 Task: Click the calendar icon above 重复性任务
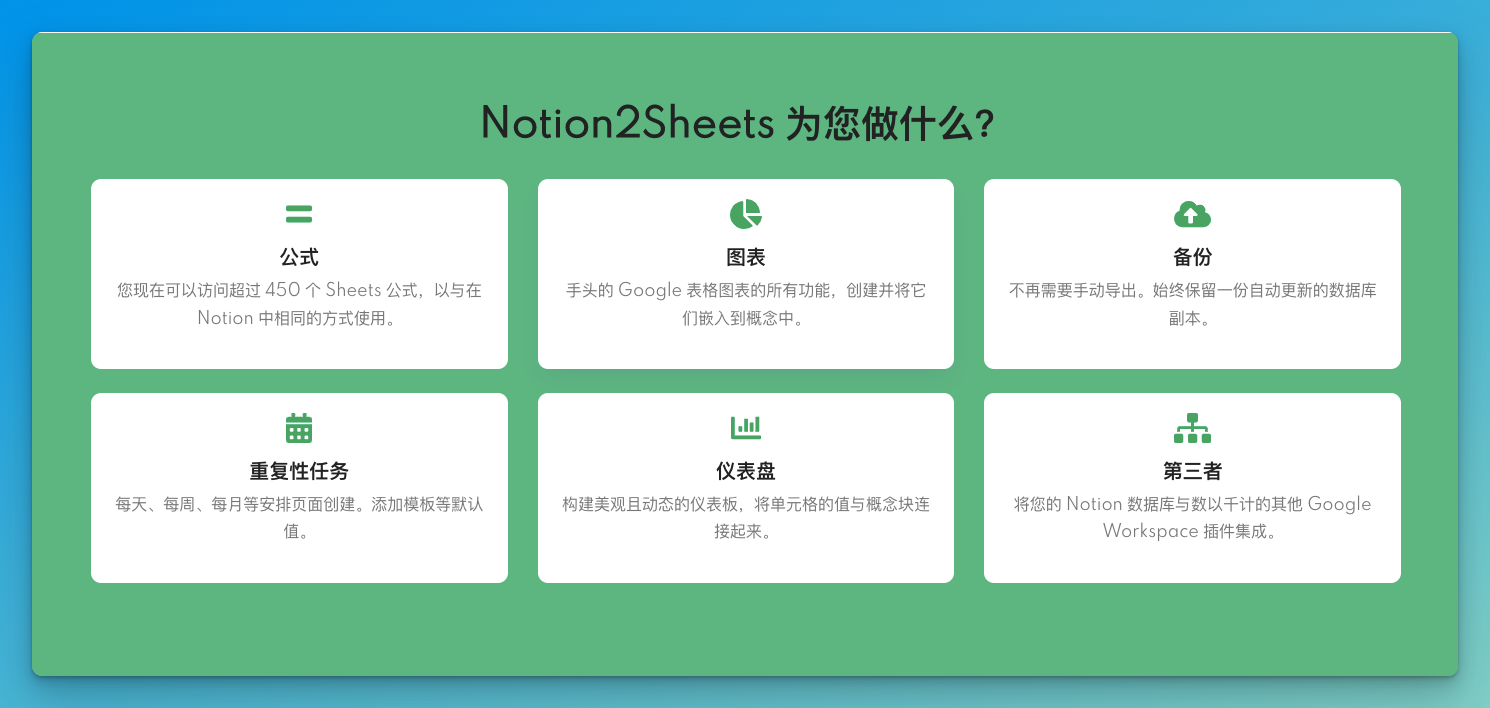point(299,427)
